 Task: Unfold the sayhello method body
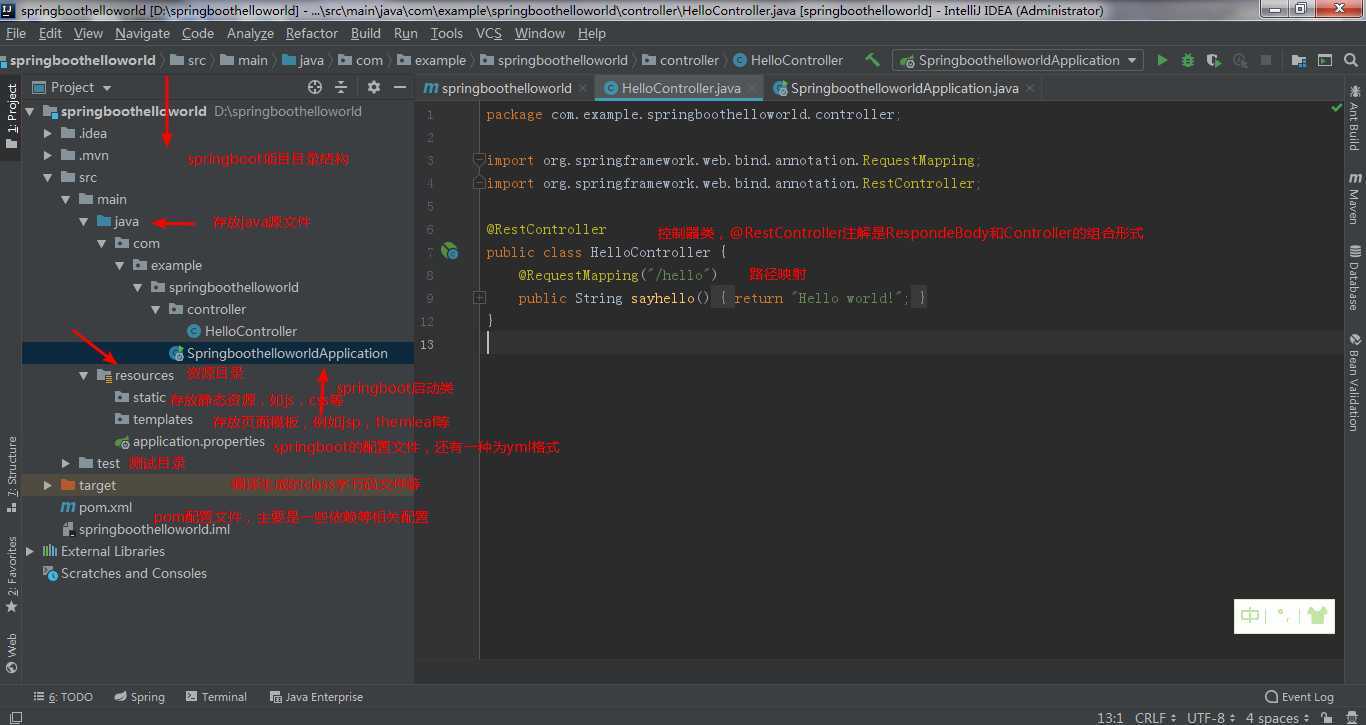(480, 298)
